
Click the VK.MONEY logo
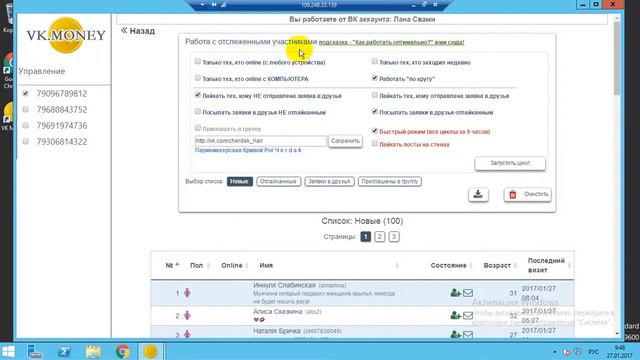click(66, 35)
